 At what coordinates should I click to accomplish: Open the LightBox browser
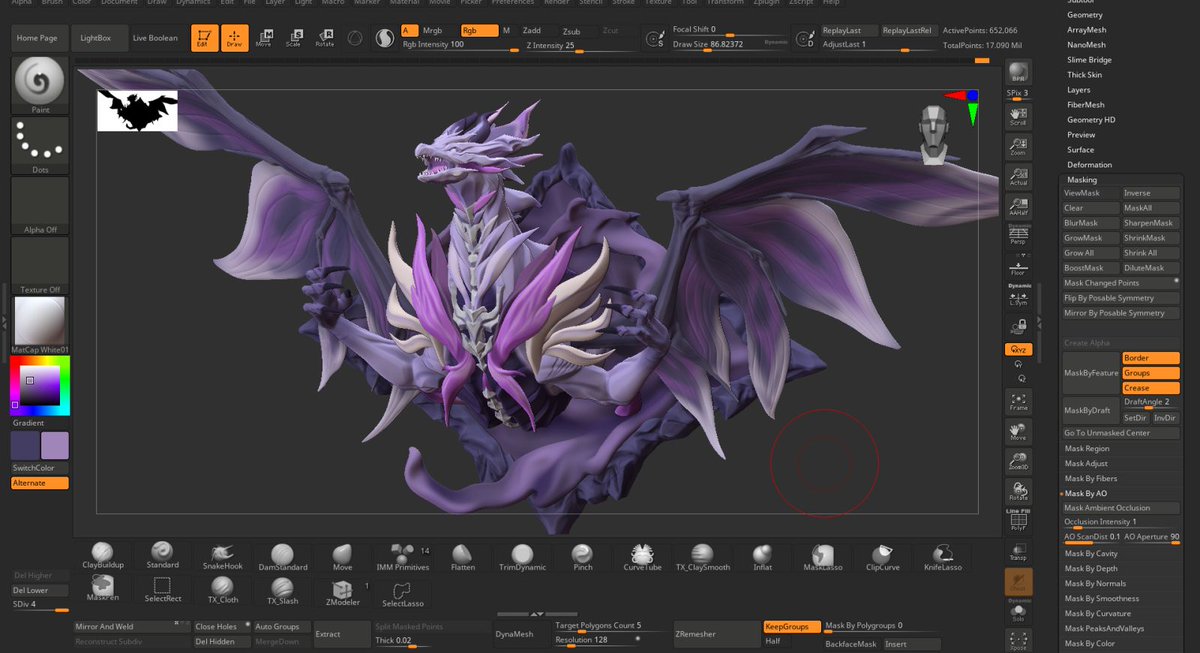pyautogui.click(x=96, y=38)
